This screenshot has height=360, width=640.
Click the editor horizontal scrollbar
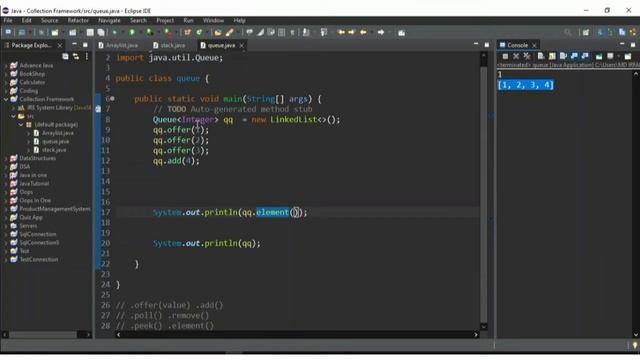point(297,335)
